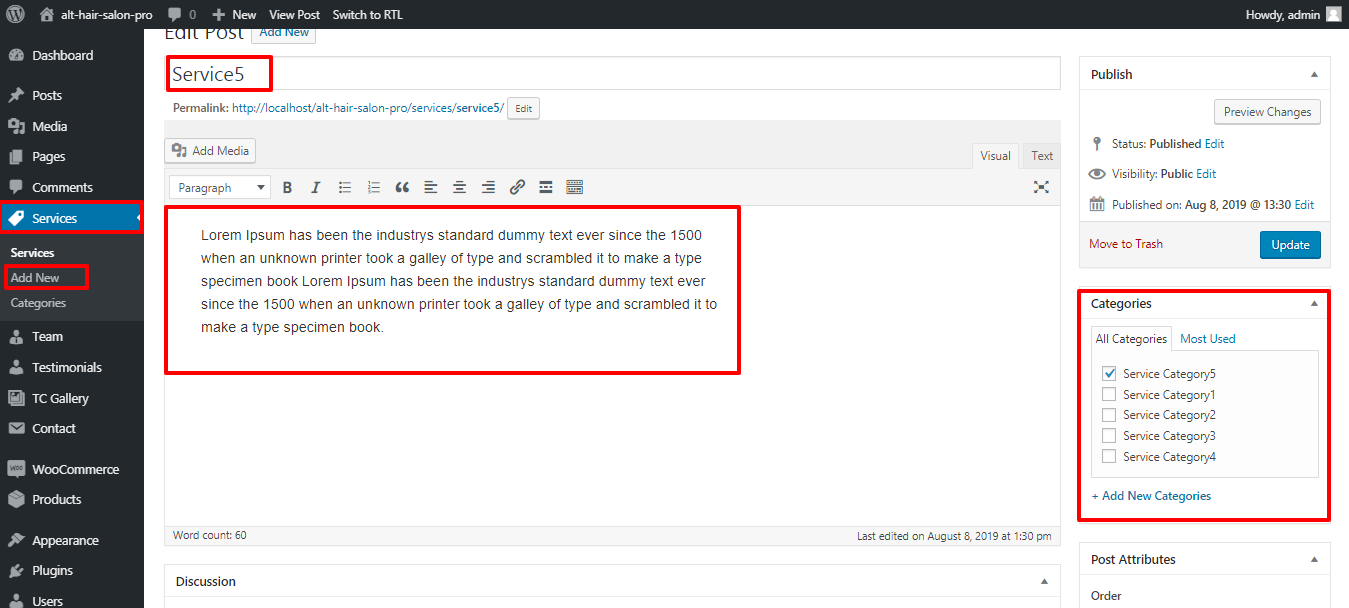Collapse the Categories panel
Image resolution: width=1349 pixels, height=608 pixels.
click(1314, 303)
